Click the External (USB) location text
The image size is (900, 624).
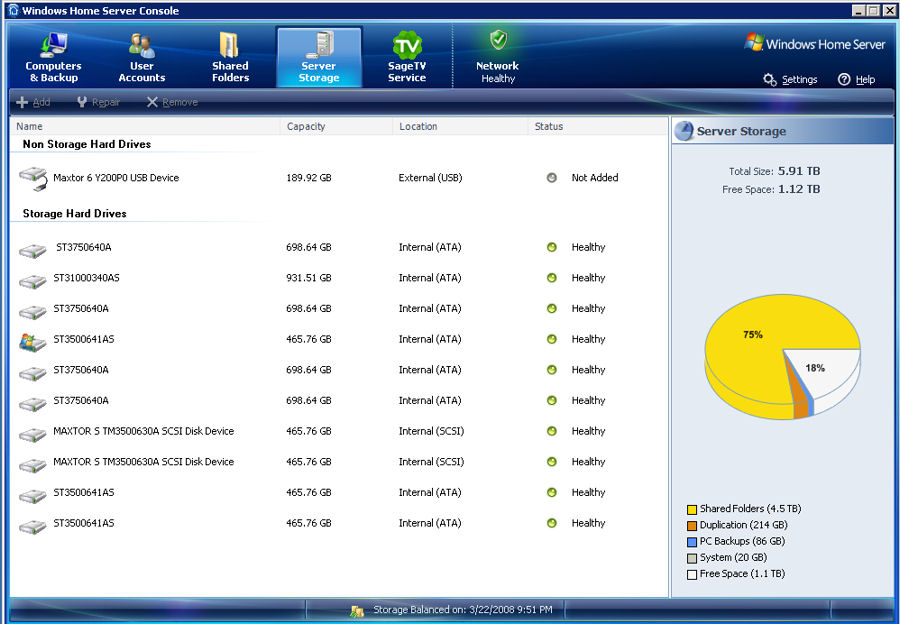[430, 178]
